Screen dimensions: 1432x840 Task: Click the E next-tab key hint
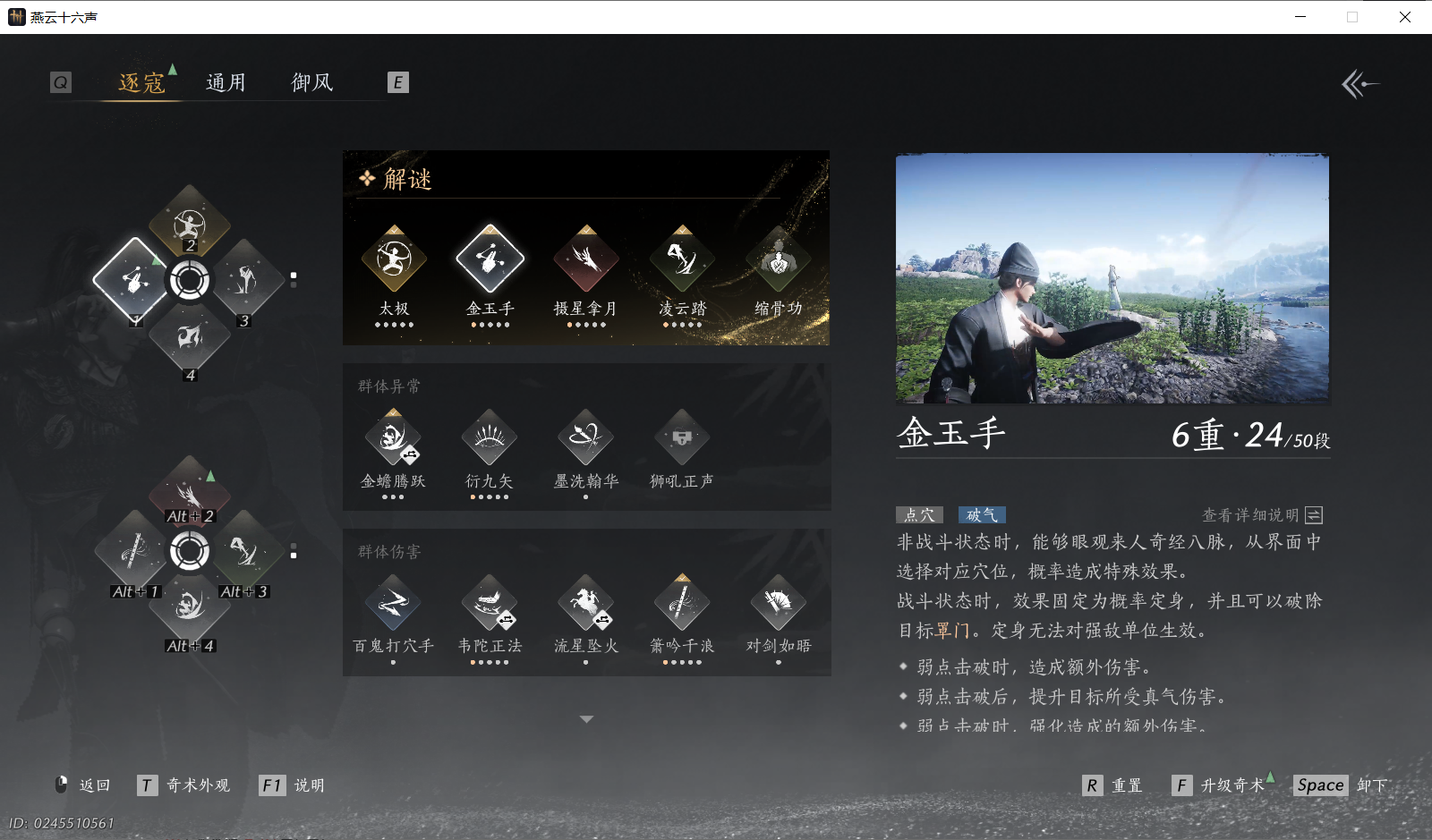pos(397,82)
